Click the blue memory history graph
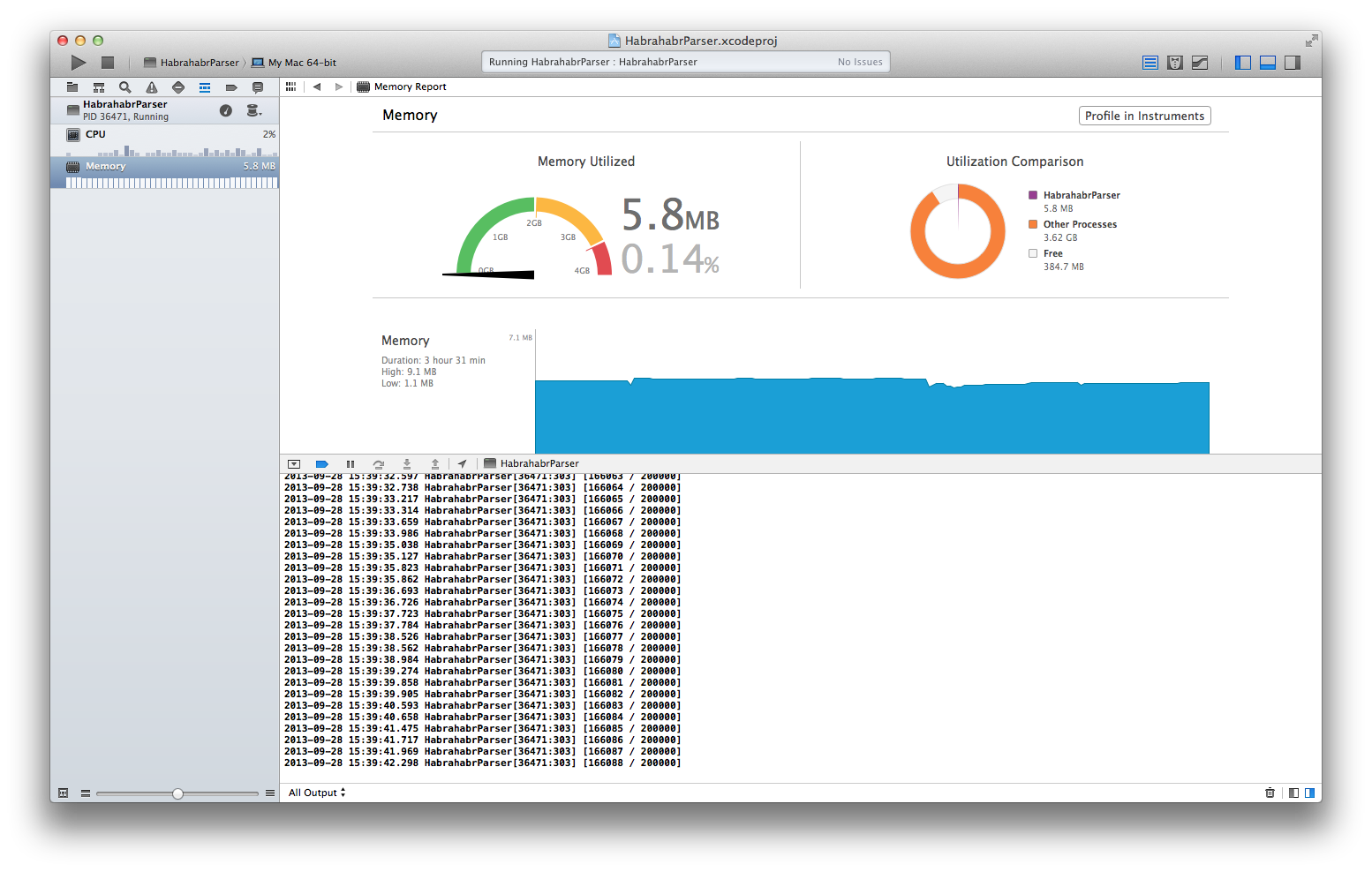1372x872 pixels. coord(871,416)
